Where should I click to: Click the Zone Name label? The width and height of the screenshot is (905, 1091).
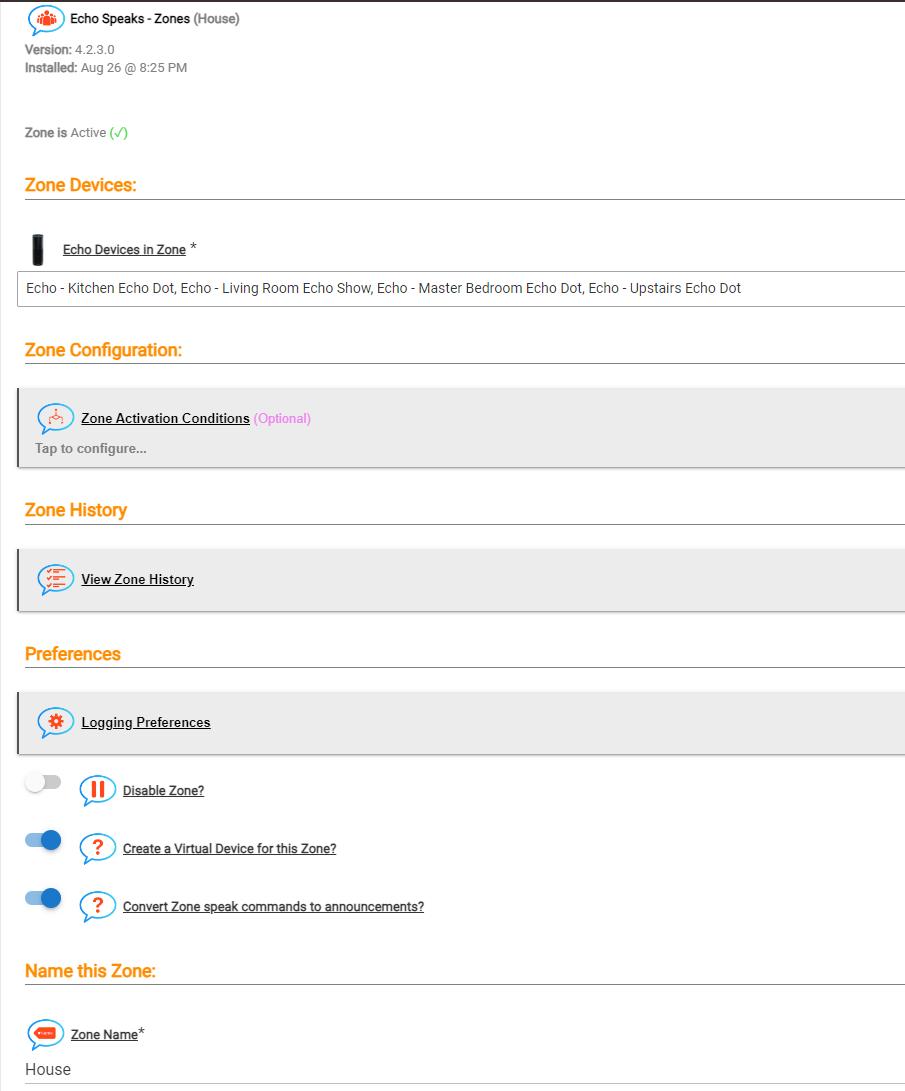point(104,1035)
